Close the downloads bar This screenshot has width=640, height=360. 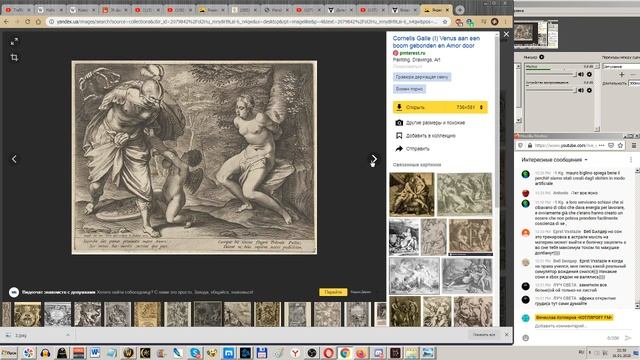(x=507, y=335)
